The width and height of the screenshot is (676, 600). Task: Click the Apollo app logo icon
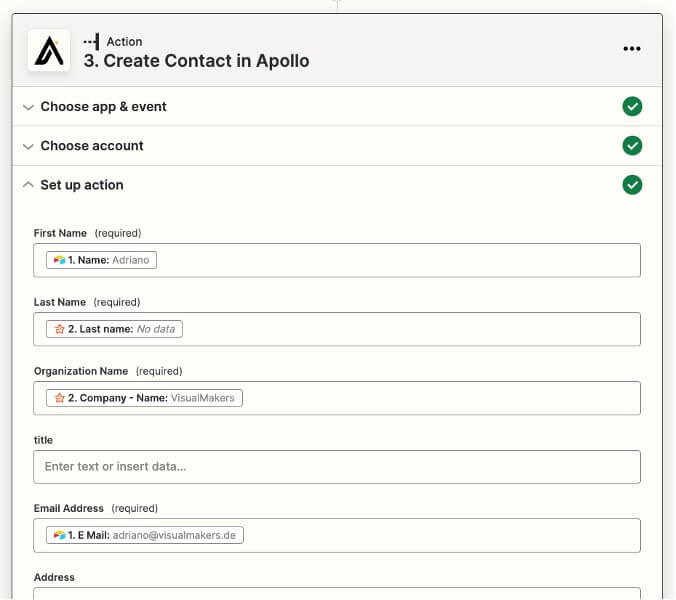coord(49,50)
